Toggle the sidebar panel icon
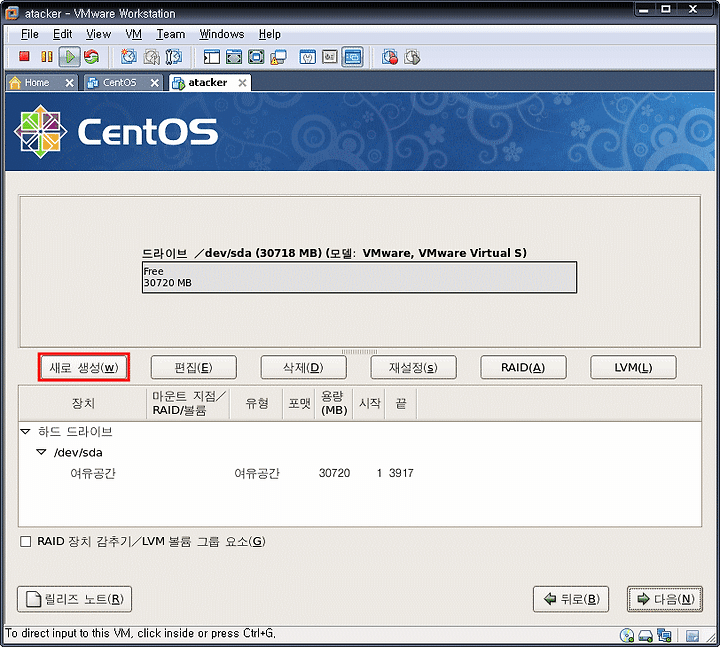Image resolution: width=720 pixels, height=647 pixels. [x=212, y=57]
